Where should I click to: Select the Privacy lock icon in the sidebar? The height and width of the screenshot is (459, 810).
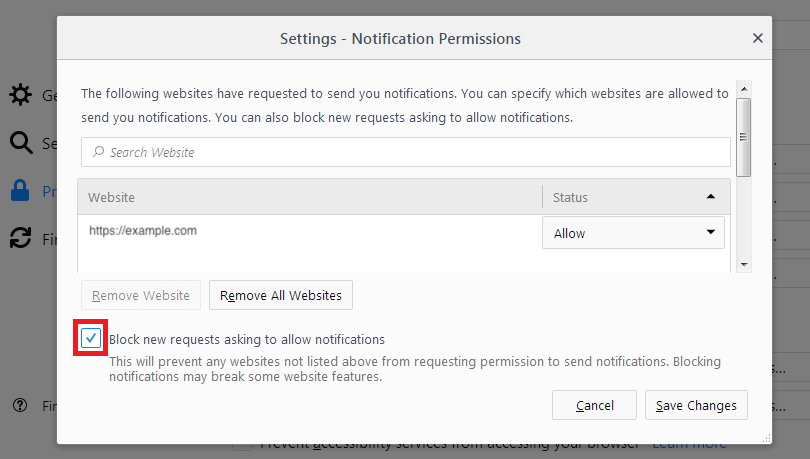coord(20,191)
